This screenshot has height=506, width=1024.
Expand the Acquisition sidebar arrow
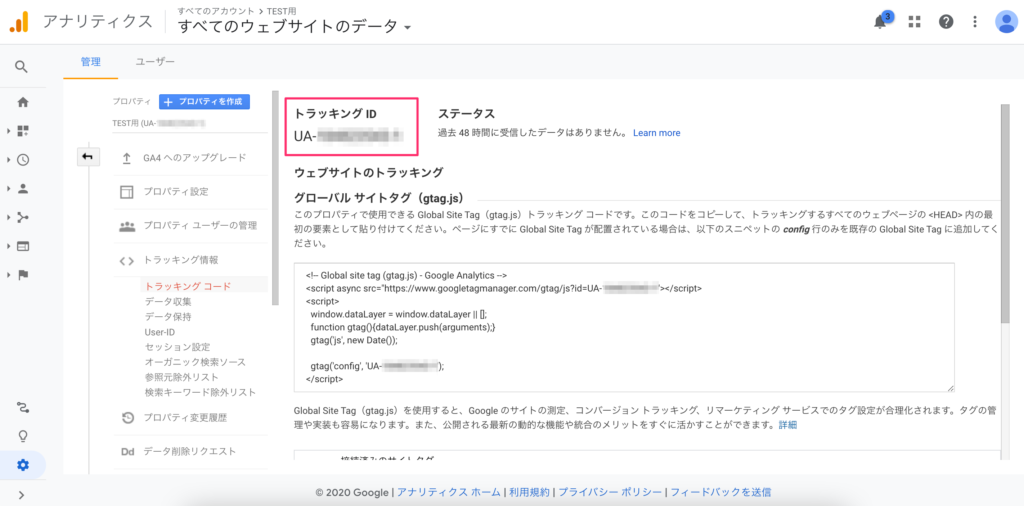[9, 217]
